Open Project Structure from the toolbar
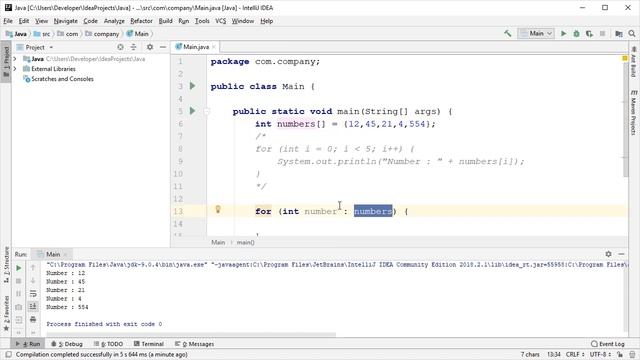 619,33
